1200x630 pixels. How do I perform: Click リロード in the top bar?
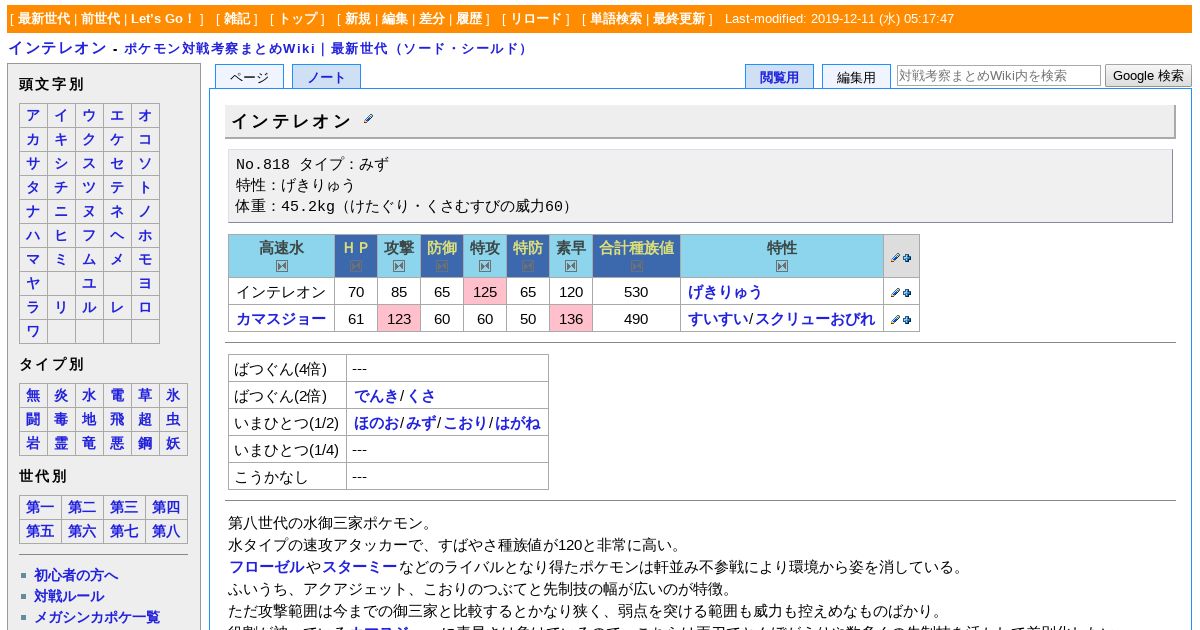tap(537, 19)
